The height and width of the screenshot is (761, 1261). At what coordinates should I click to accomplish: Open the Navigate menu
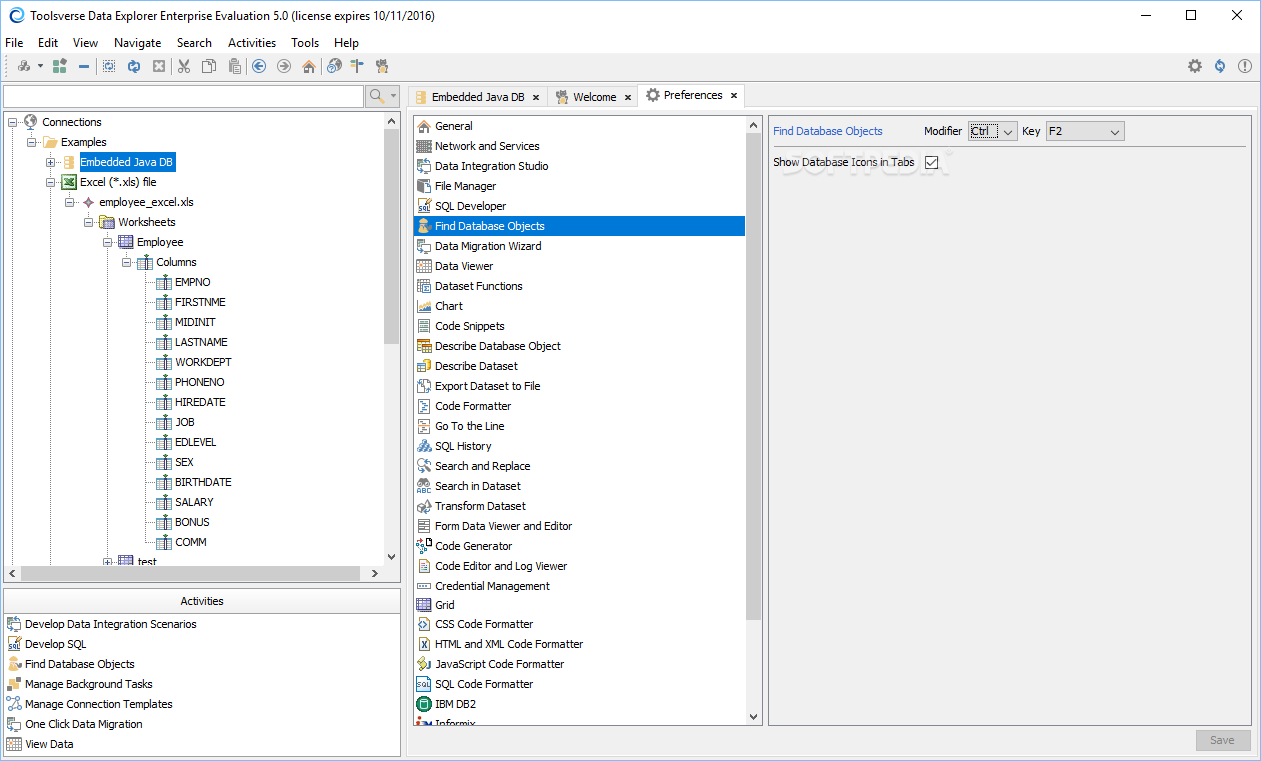[138, 43]
